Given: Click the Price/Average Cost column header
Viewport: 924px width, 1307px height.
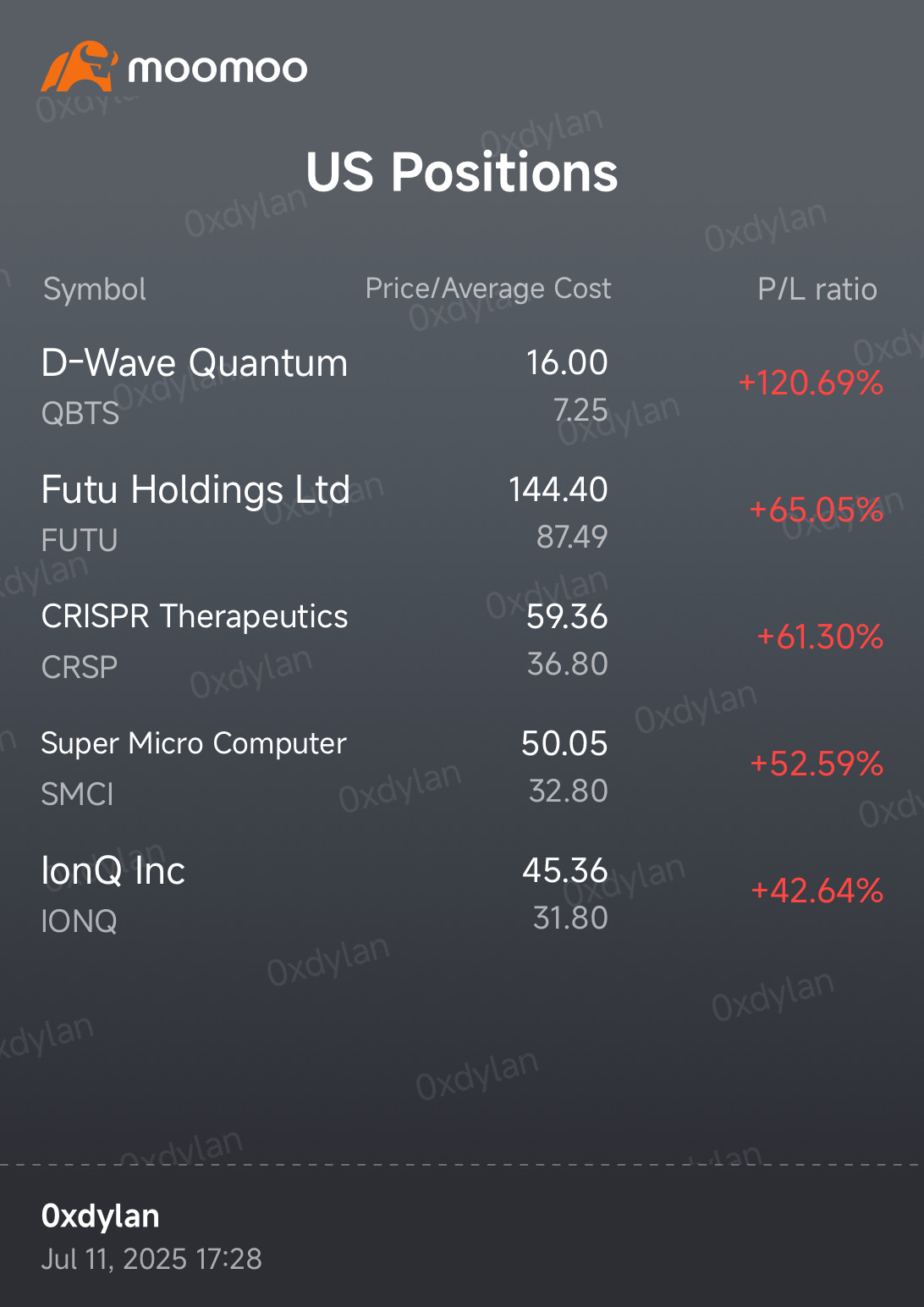Looking at the screenshot, I should [488, 289].
